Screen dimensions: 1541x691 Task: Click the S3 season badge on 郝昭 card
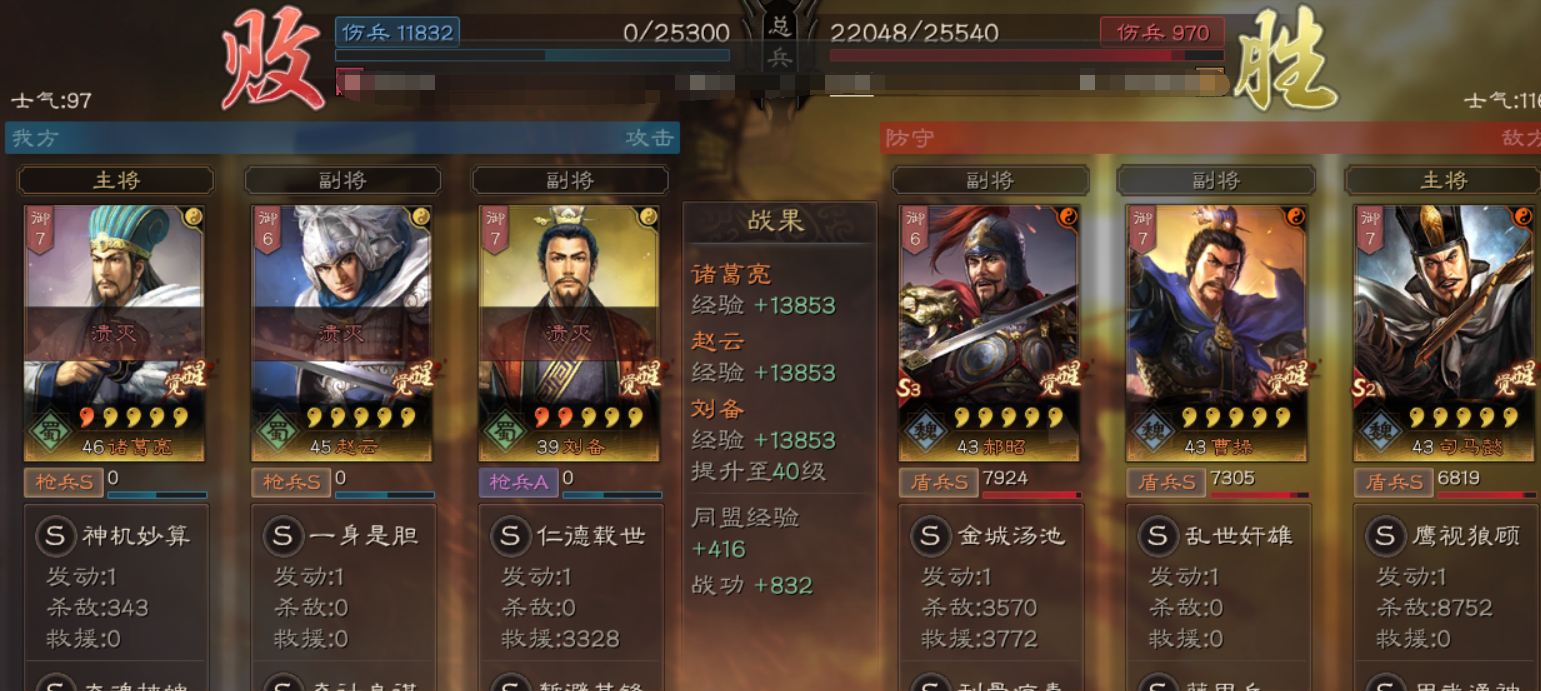[910, 389]
